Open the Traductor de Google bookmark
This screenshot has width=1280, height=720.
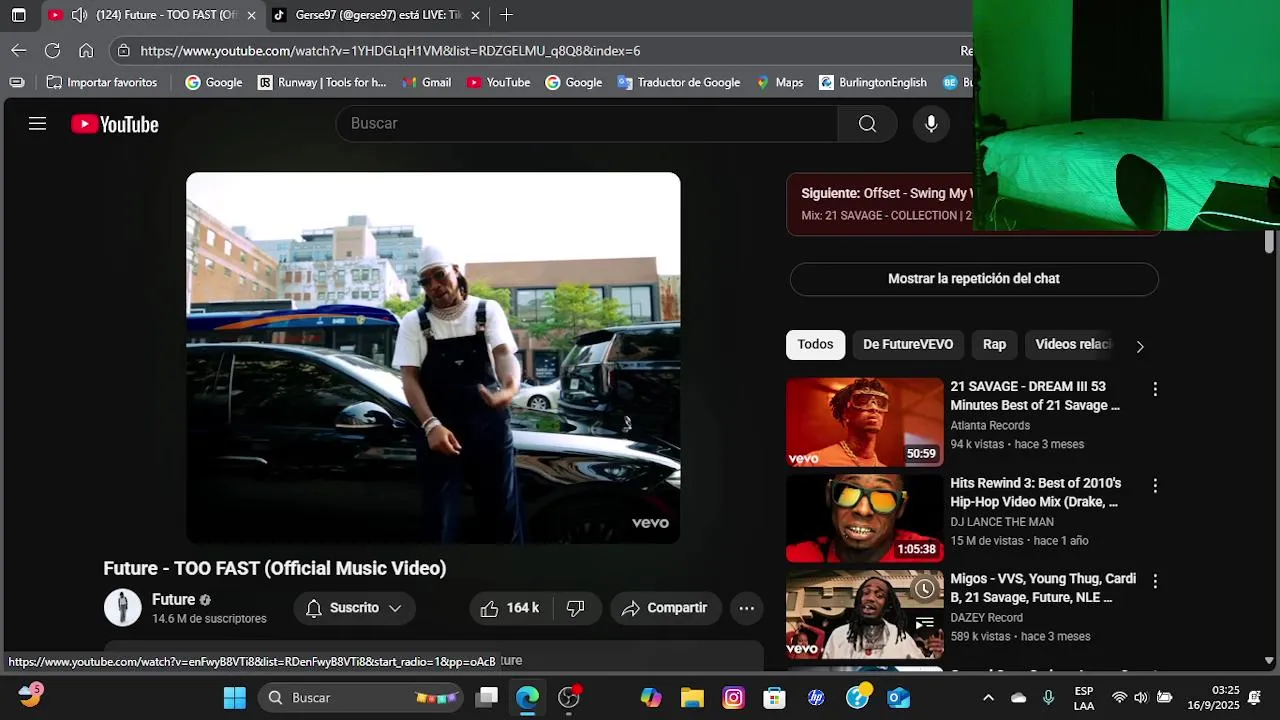coord(679,82)
